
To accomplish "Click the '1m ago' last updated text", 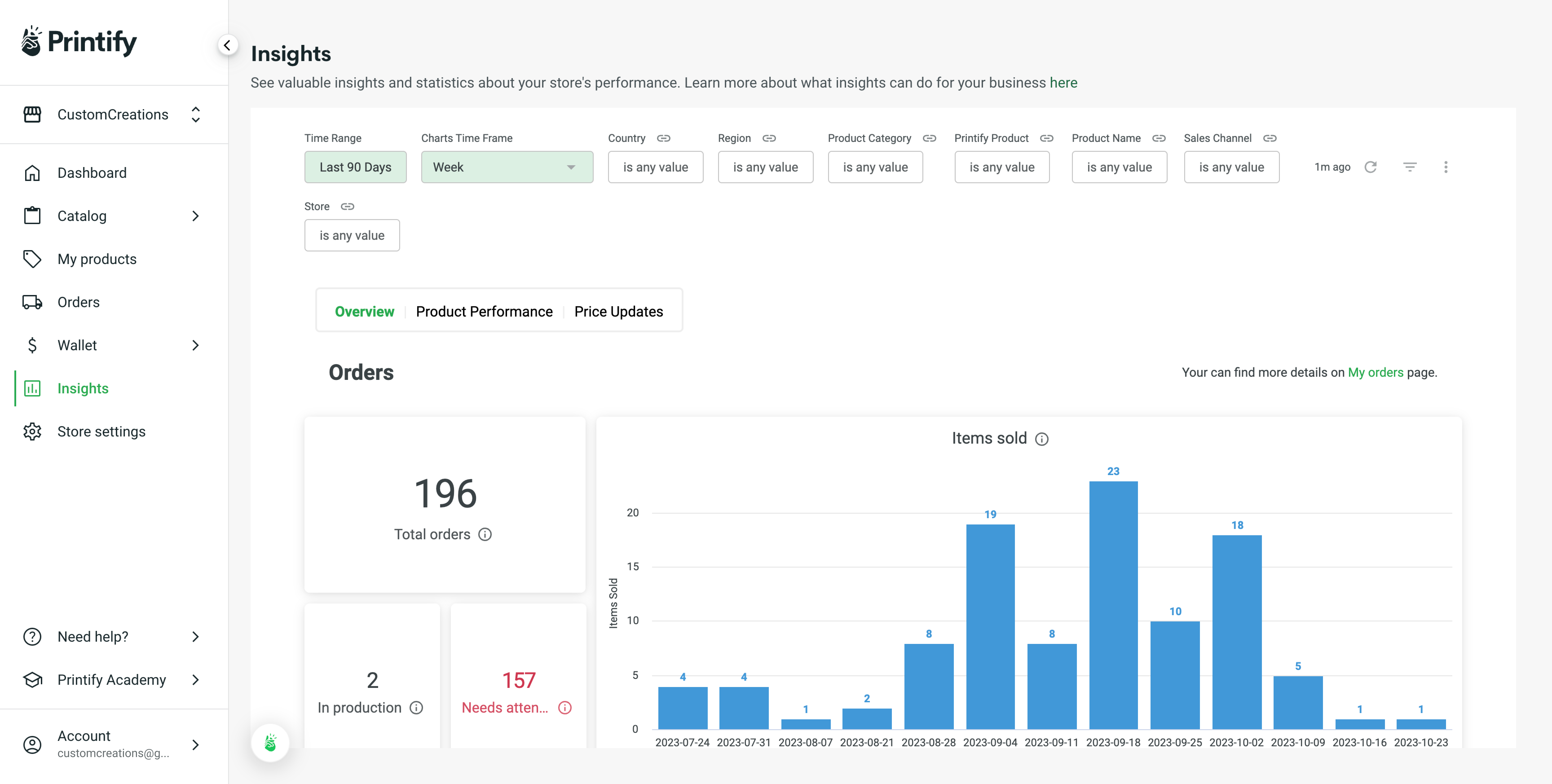I will tap(1332, 167).
